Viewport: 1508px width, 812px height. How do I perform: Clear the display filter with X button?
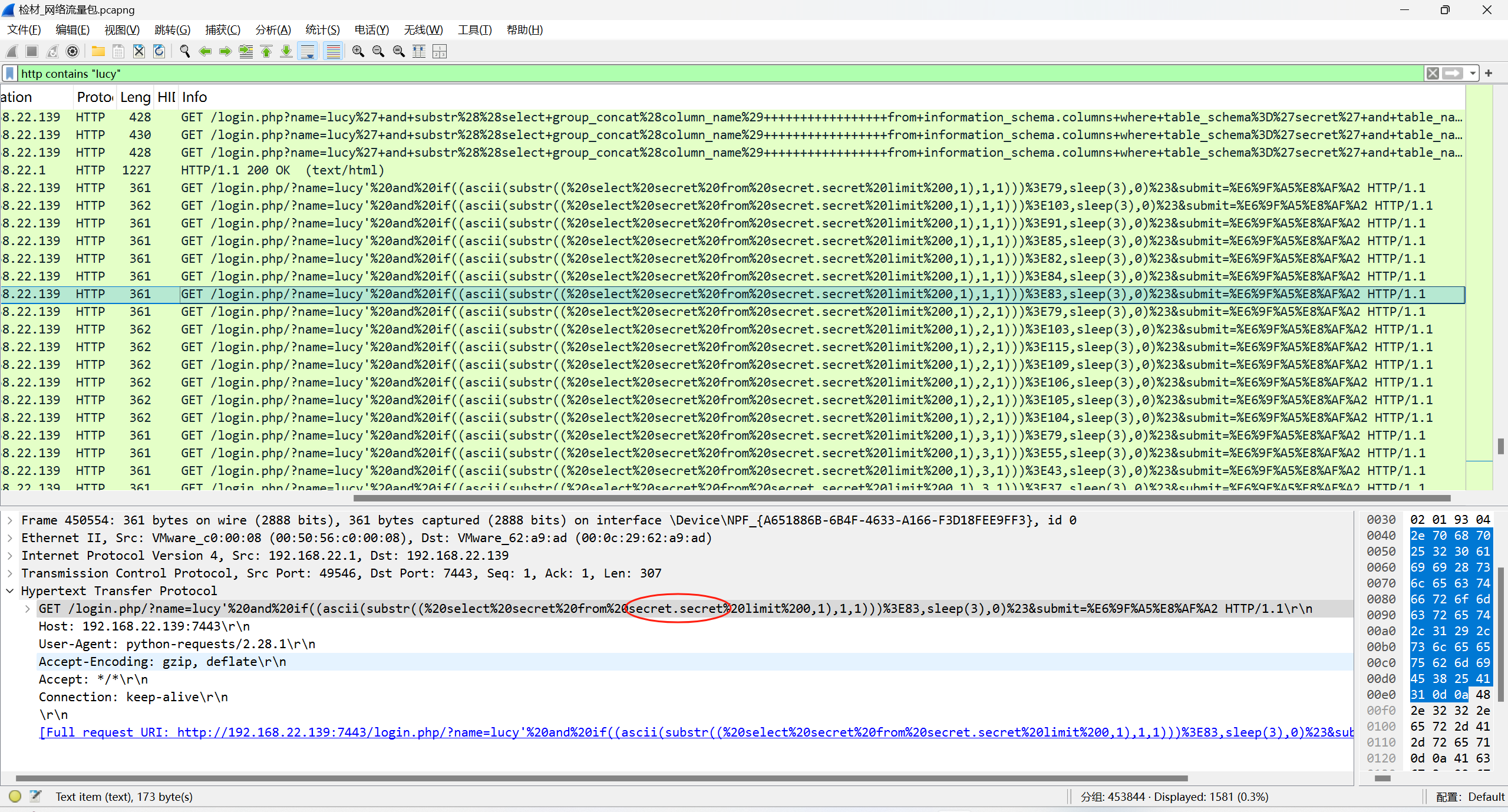[x=1433, y=74]
